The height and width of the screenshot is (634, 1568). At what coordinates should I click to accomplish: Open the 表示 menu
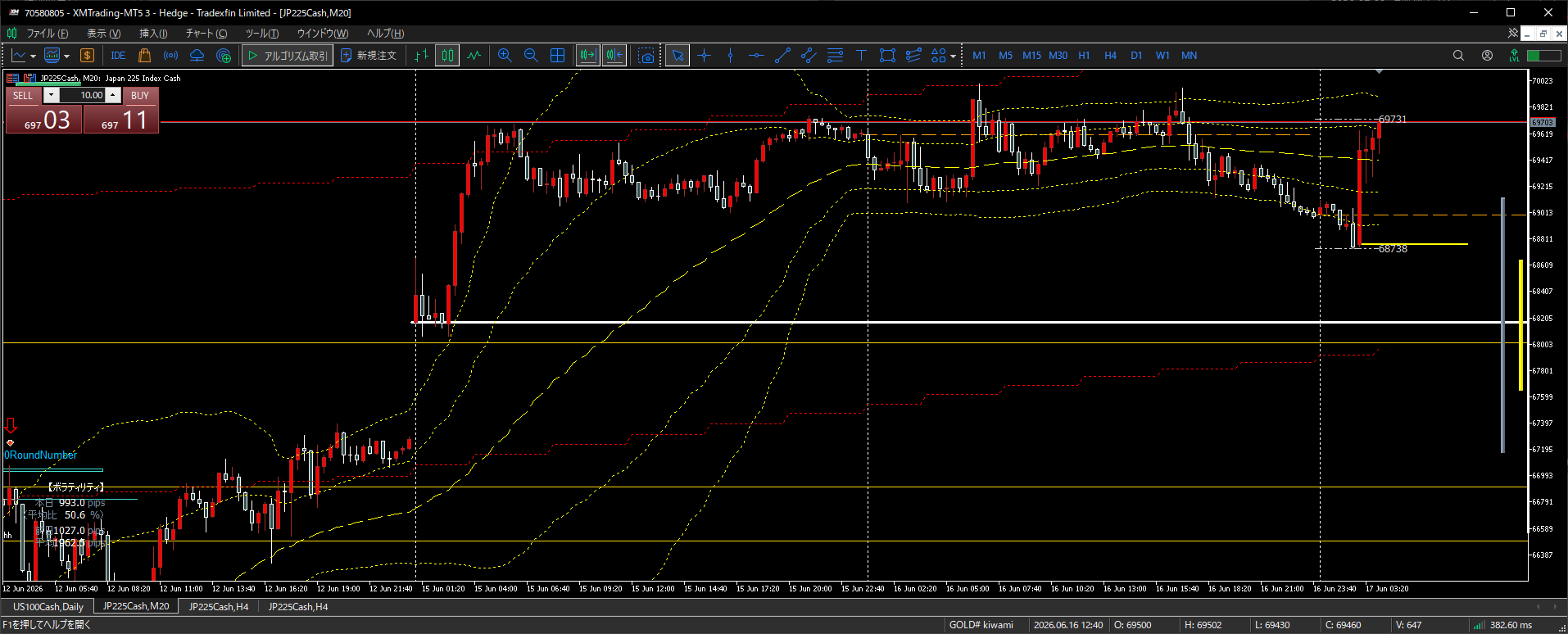[103, 34]
